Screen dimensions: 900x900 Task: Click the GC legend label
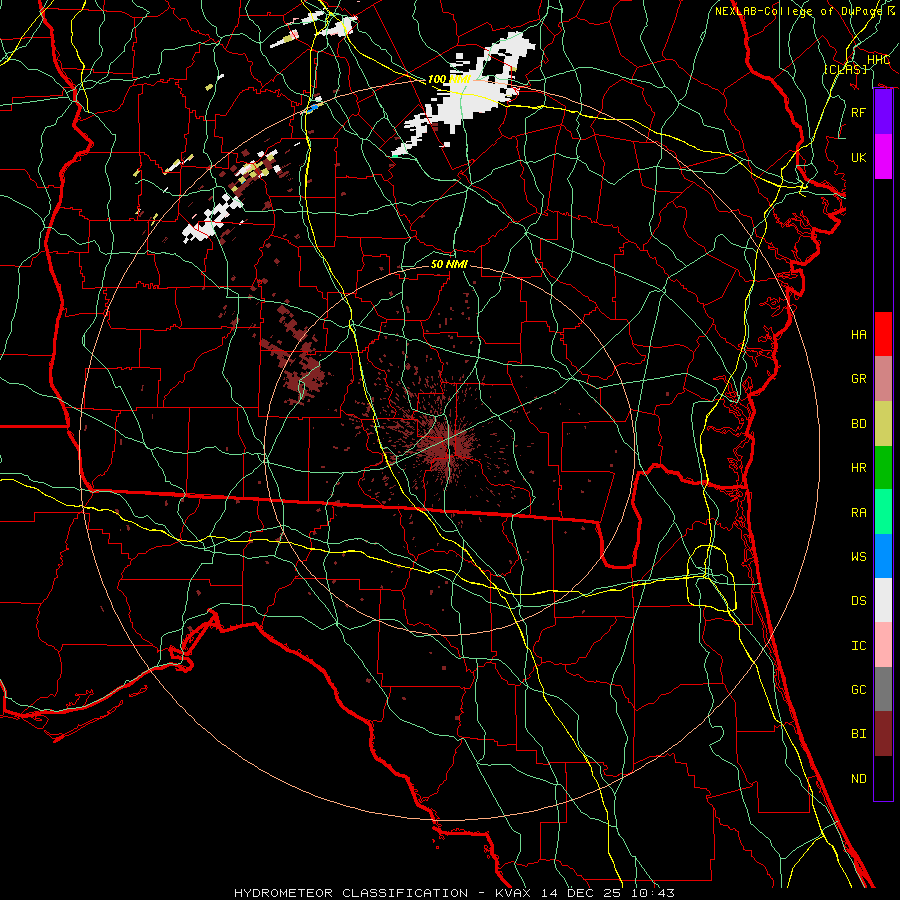tap(859, 689)
